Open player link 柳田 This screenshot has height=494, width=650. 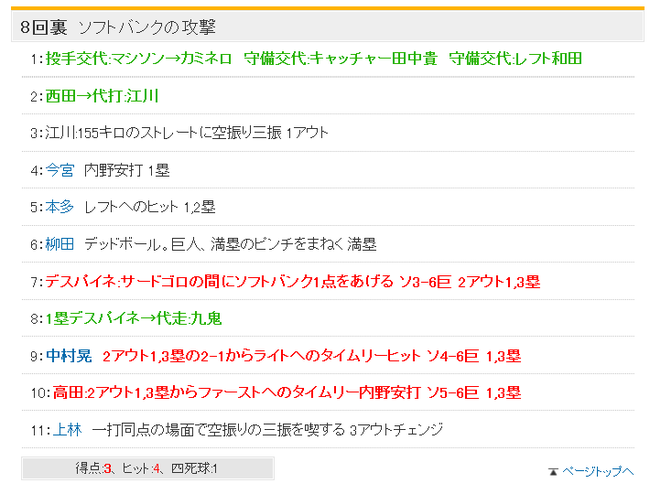[x=60, y=244]
